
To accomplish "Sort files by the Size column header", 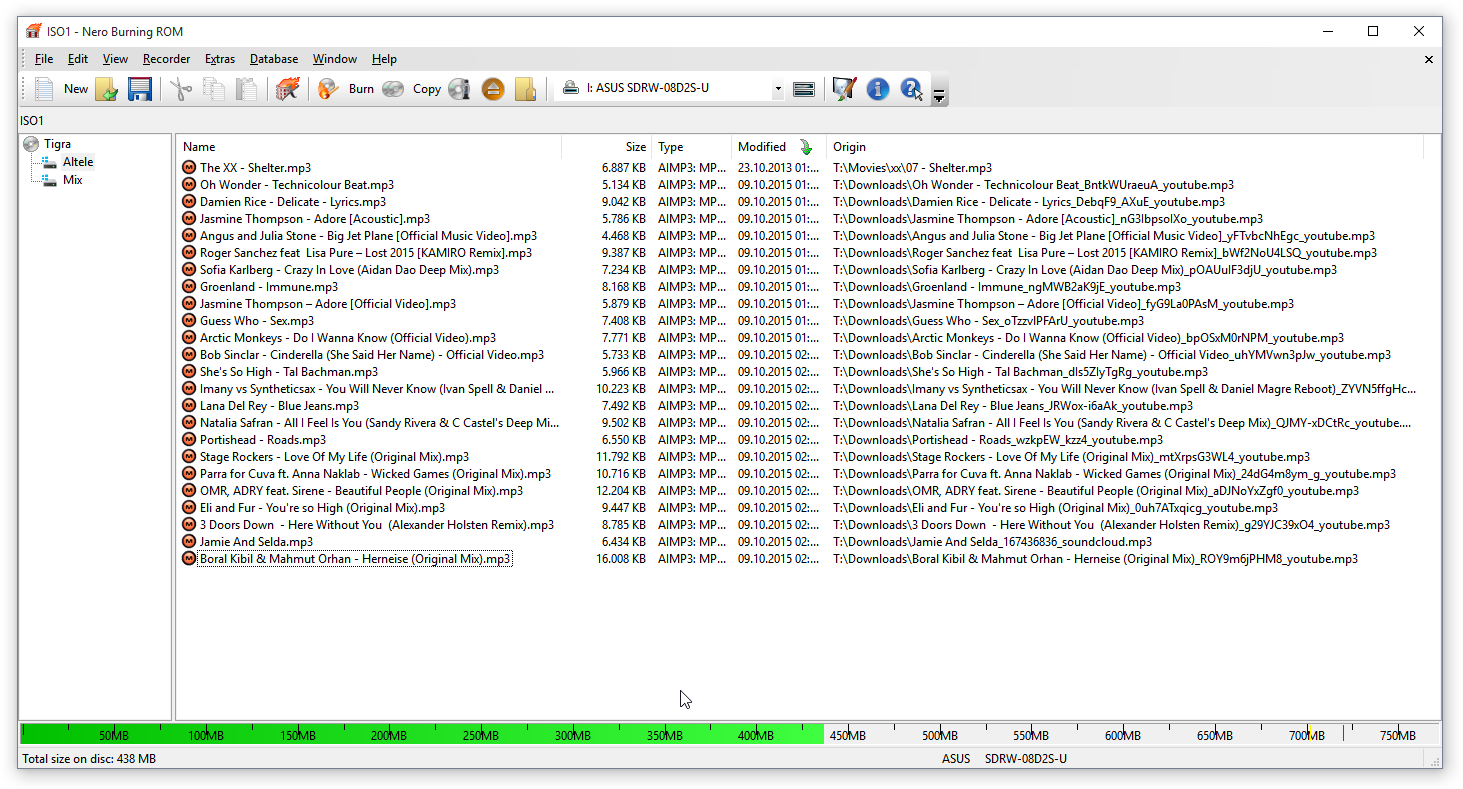I will (606, 147).
